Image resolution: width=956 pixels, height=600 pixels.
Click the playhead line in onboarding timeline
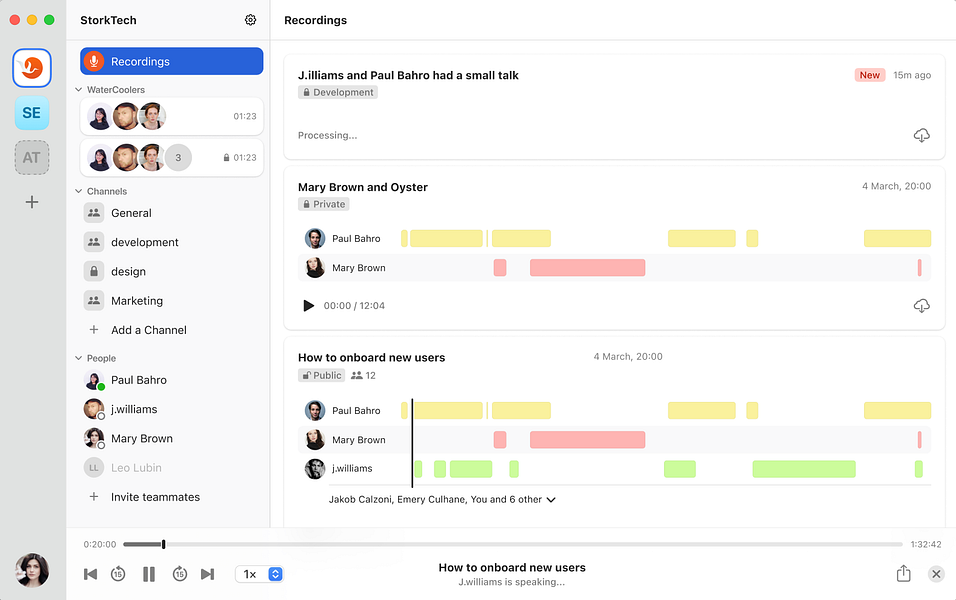412,443
